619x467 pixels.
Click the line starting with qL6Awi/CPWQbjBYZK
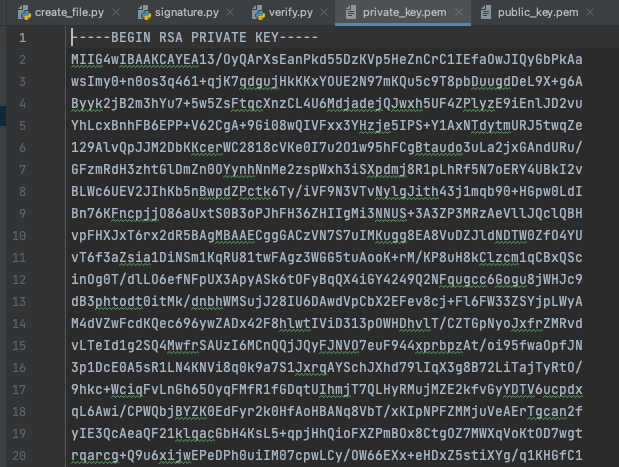coord(326,412)
